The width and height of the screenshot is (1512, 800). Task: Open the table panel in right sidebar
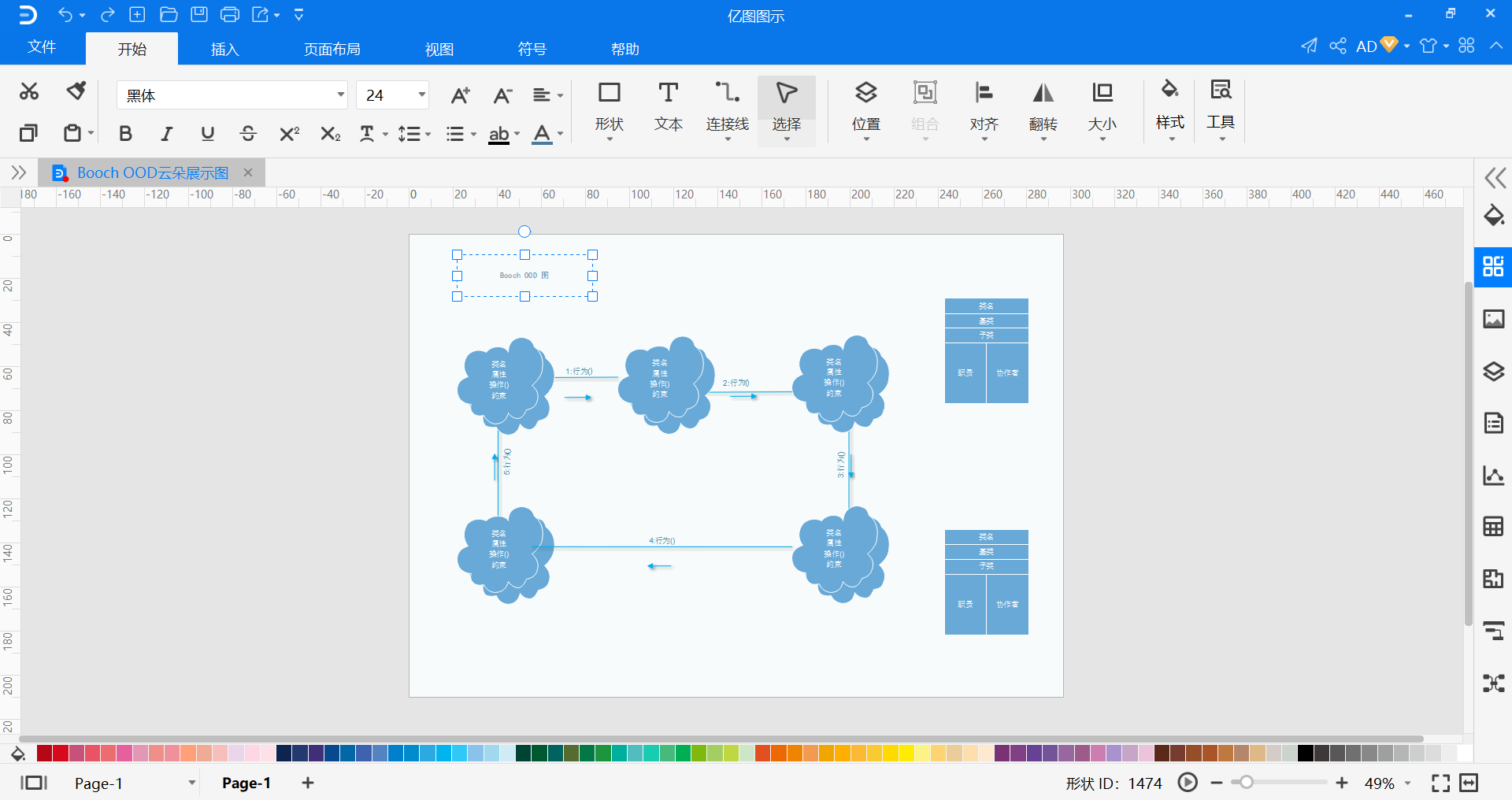tap(1494, 526)
